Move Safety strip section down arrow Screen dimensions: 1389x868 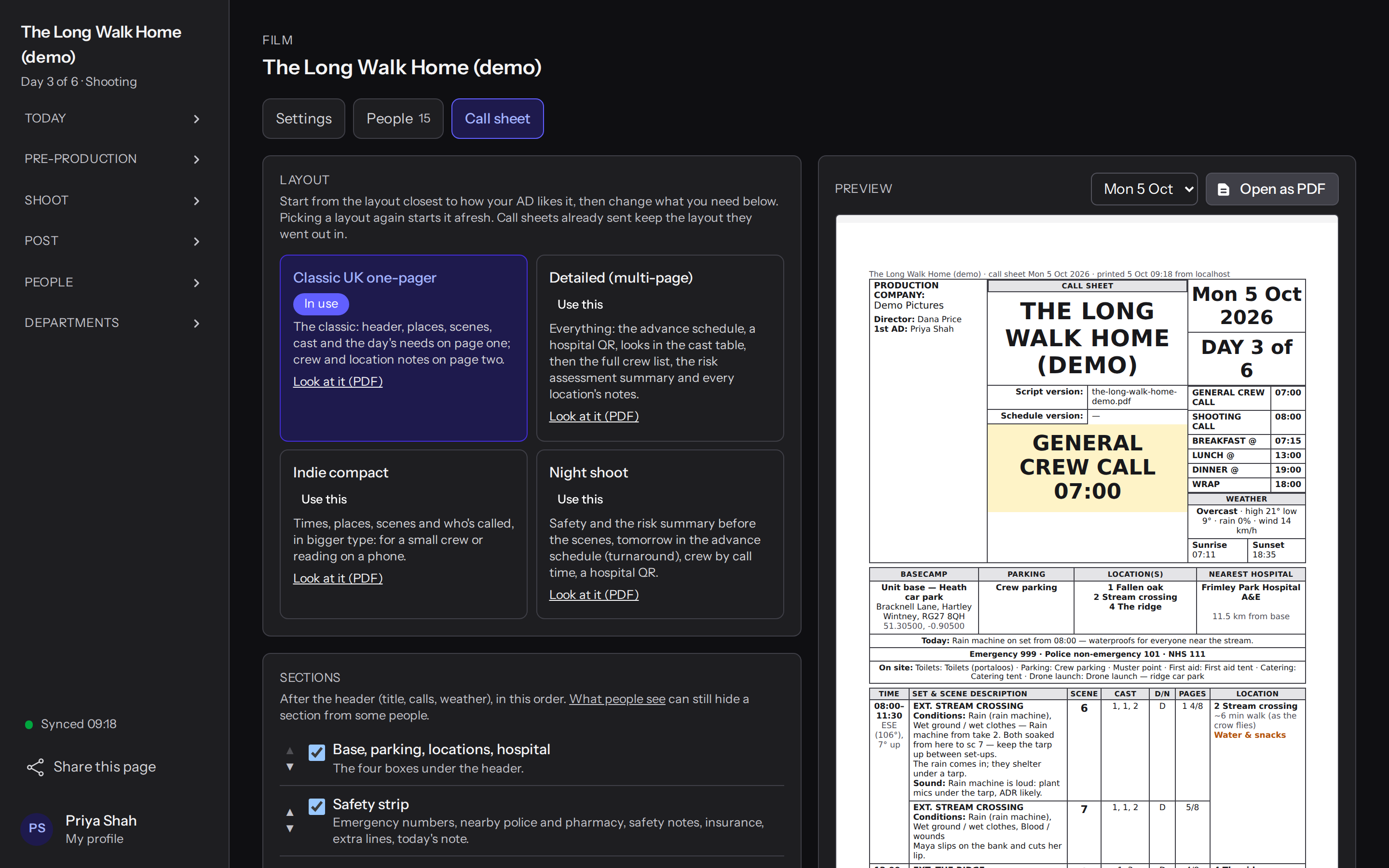[x=290, y=828]
